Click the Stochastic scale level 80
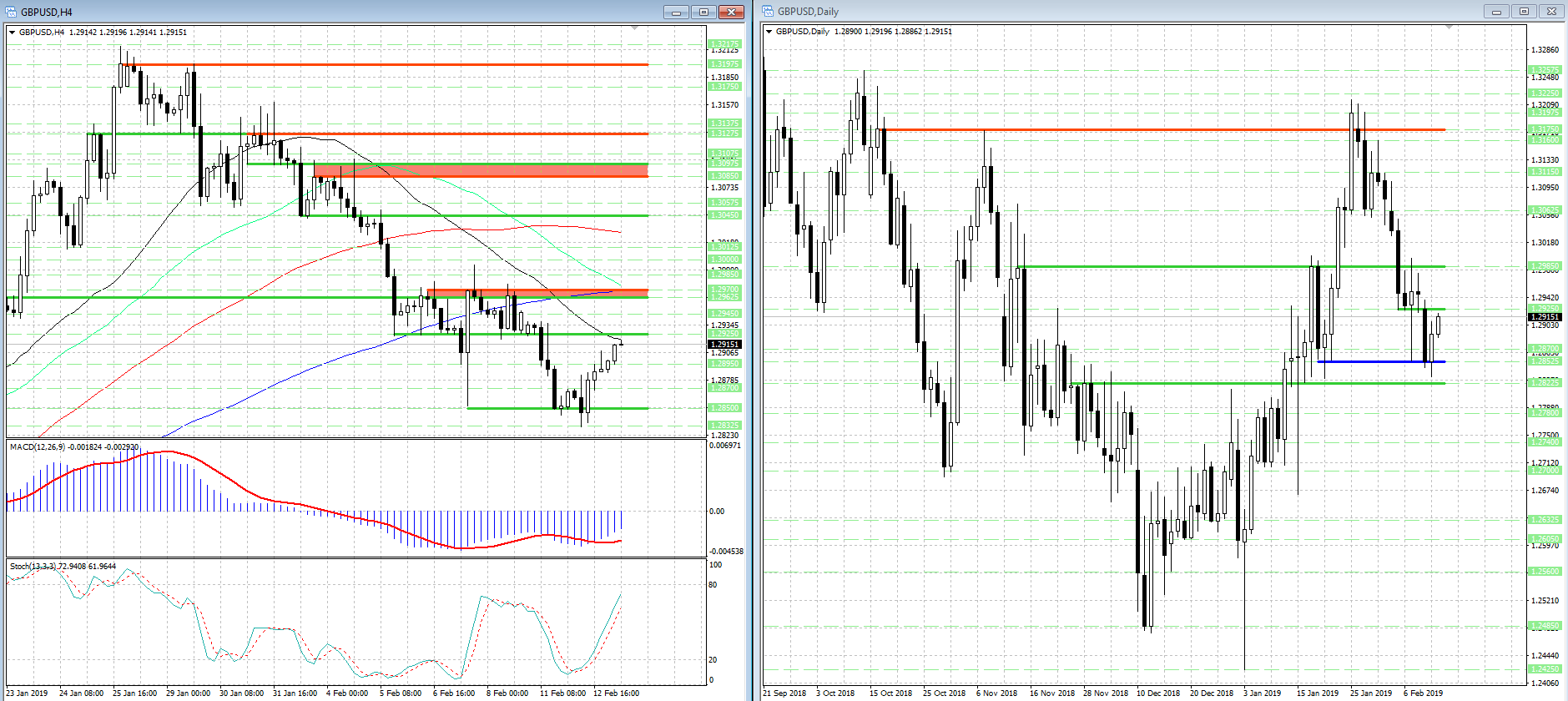This screenshot has height=701, width=1568. coord(713,585)
